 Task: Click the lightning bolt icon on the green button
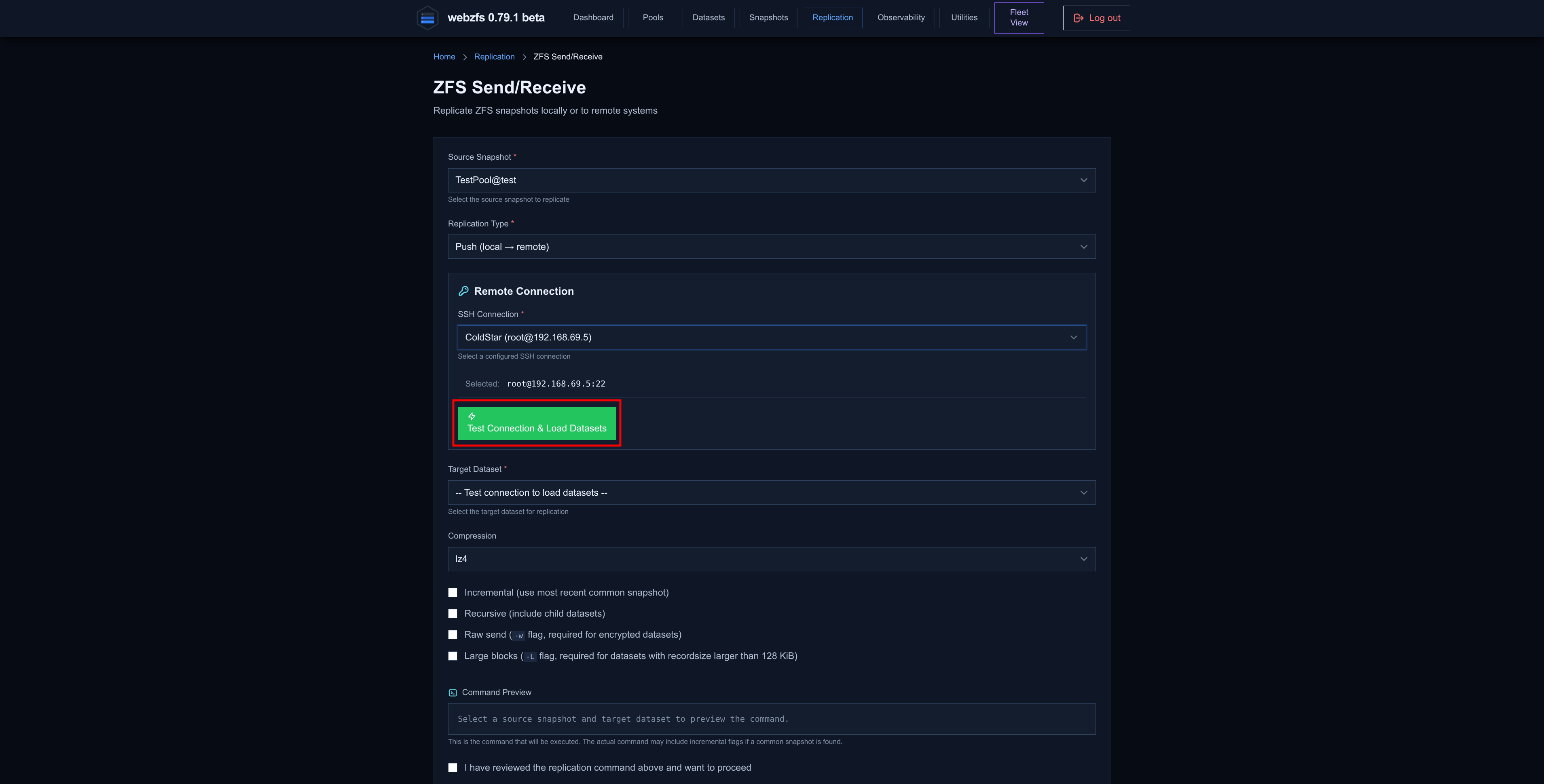tap(472, 416)
